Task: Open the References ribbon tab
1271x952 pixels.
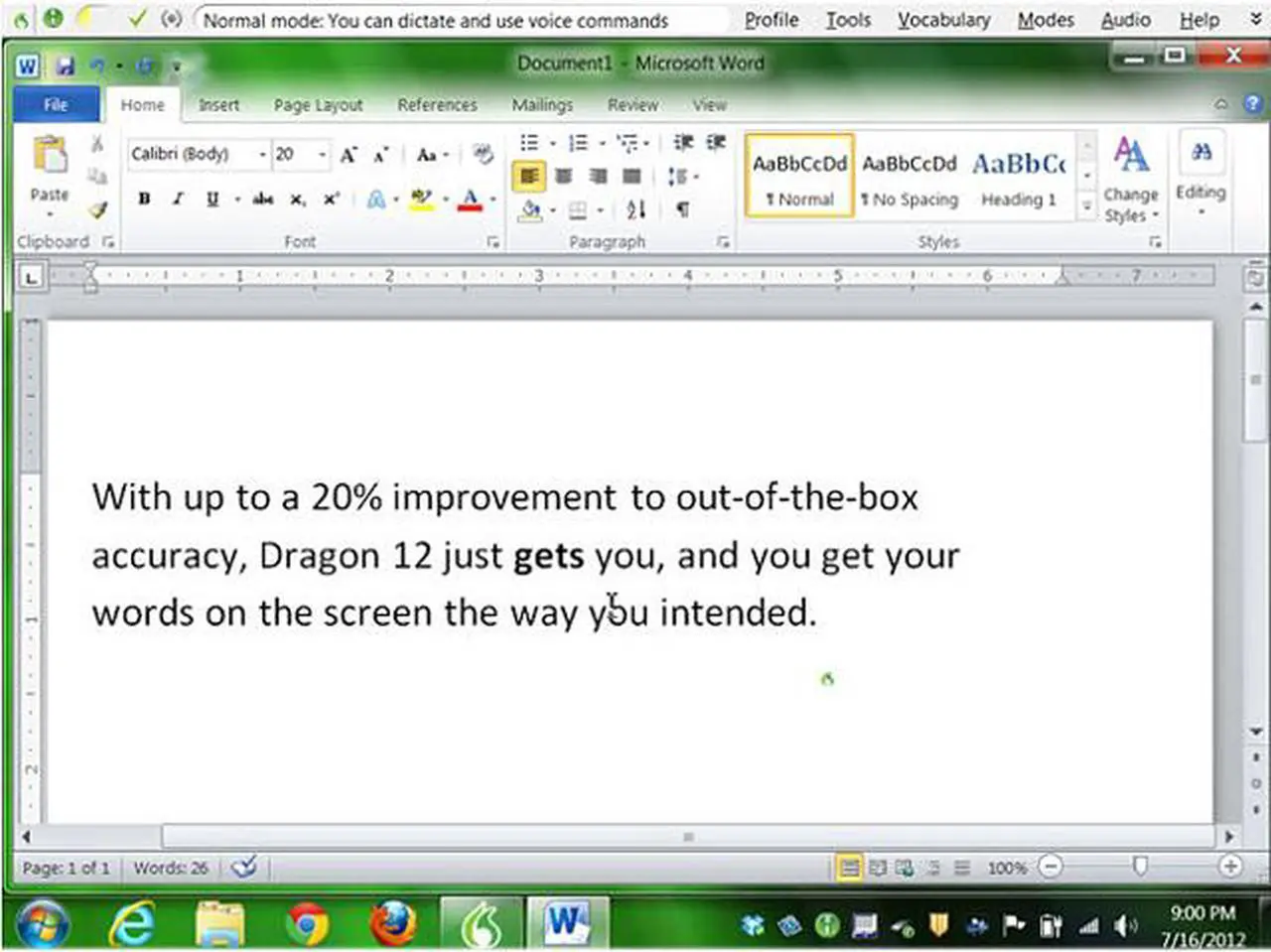Action: pos(437,104)
